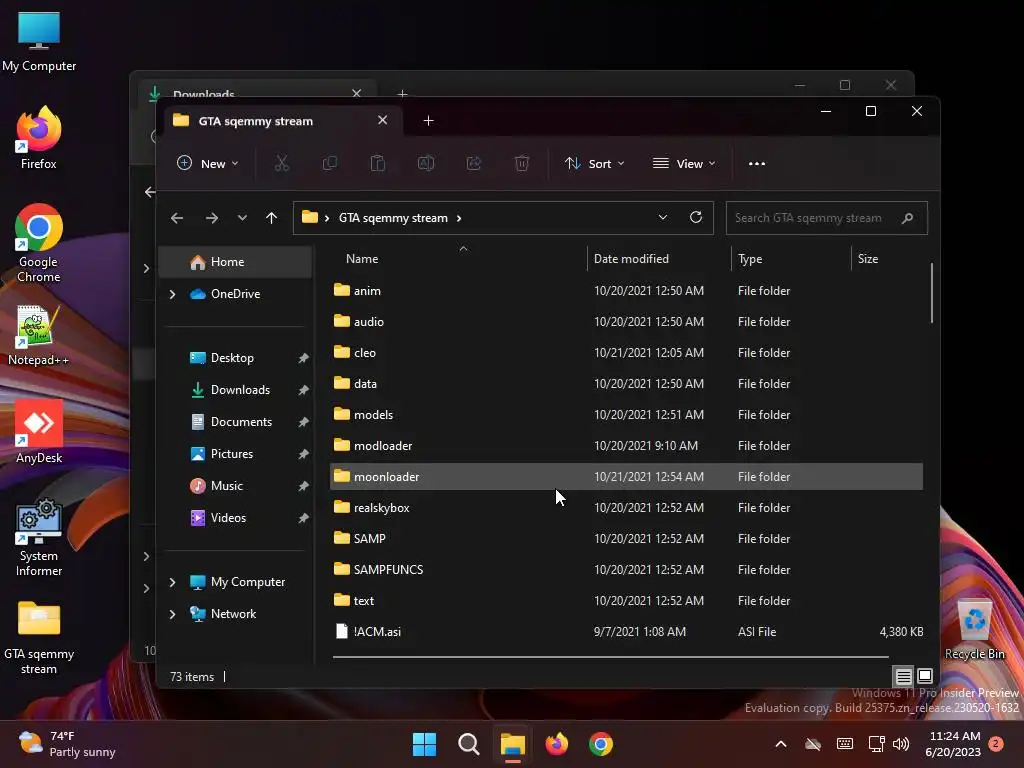
Task: Click the vertical scrollbar in file list
Action: (x=931, y=293)
